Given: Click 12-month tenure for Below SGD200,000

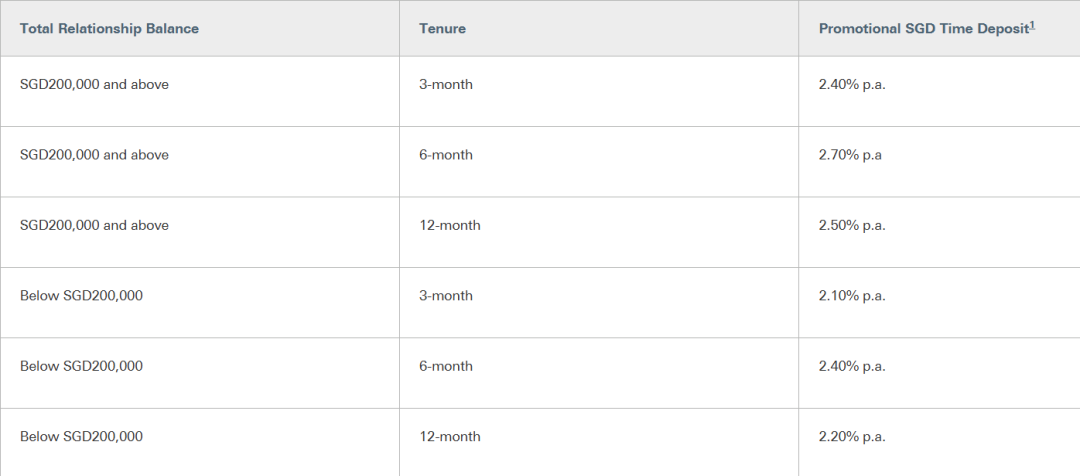Looking at the screenshot, I should (450, 437).
